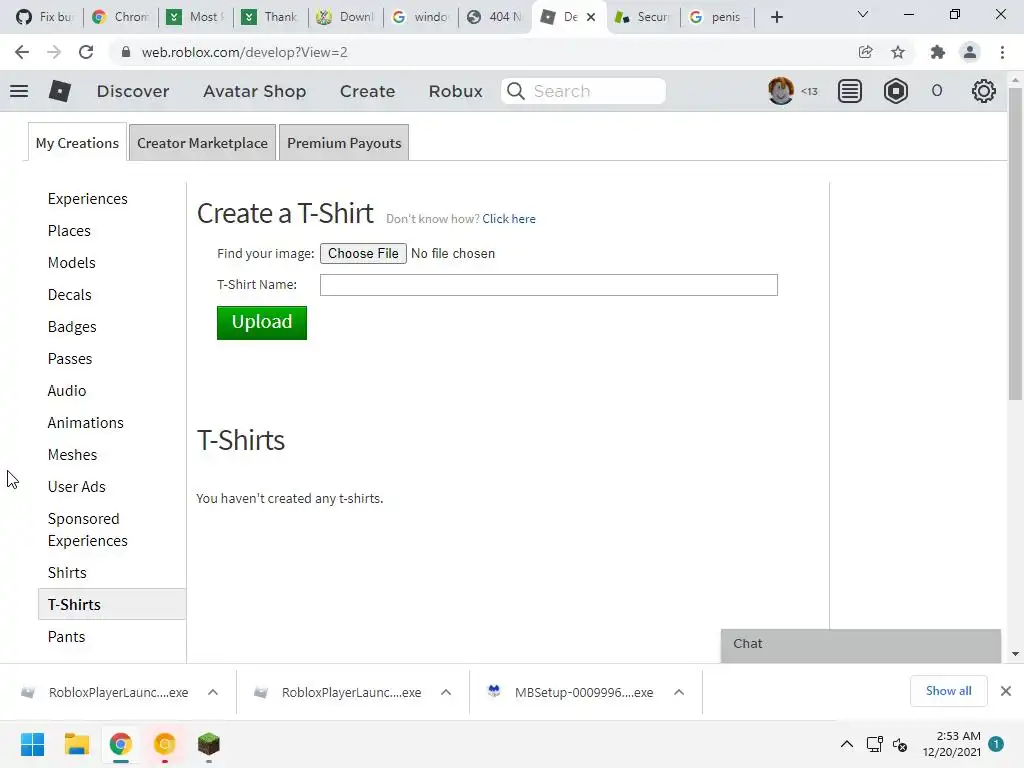The height and width of the screenshot is (768, 1024).
Task: Open the Avatar Shop nav item
Action: pyautogui.click(x=255, y=91)
